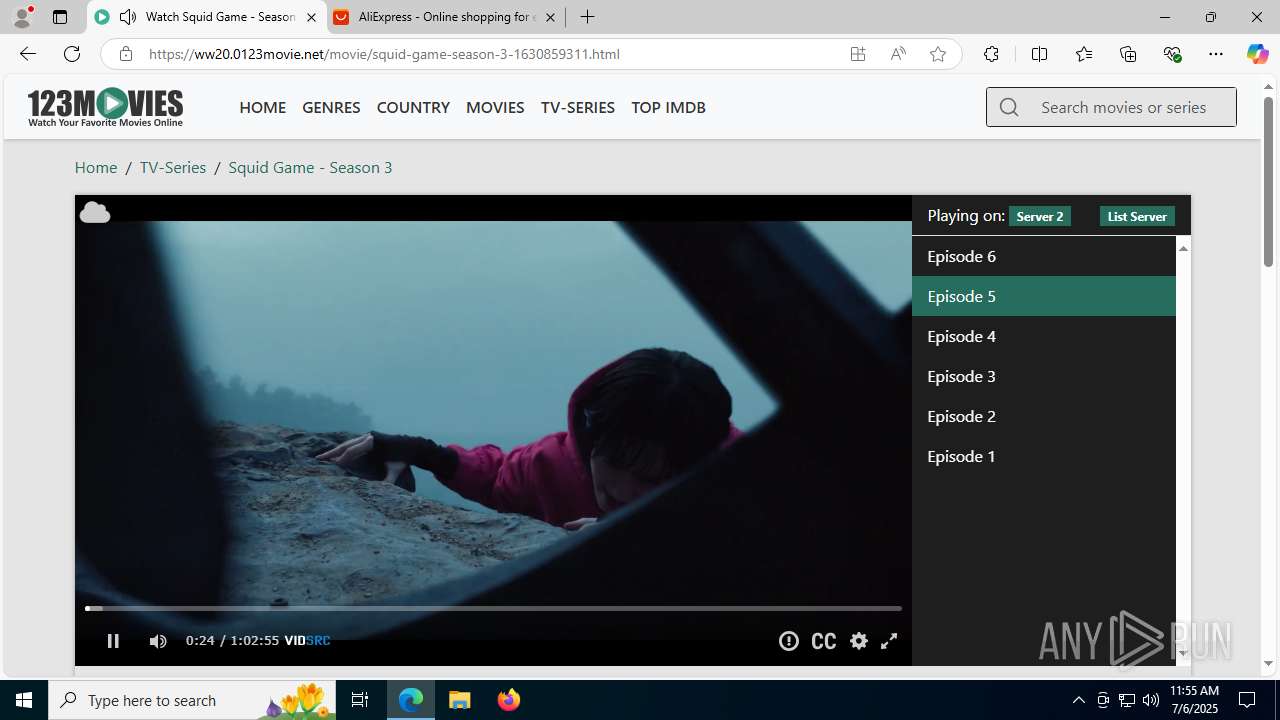
Task: View site information lock icon
Action: coord(125,54)
